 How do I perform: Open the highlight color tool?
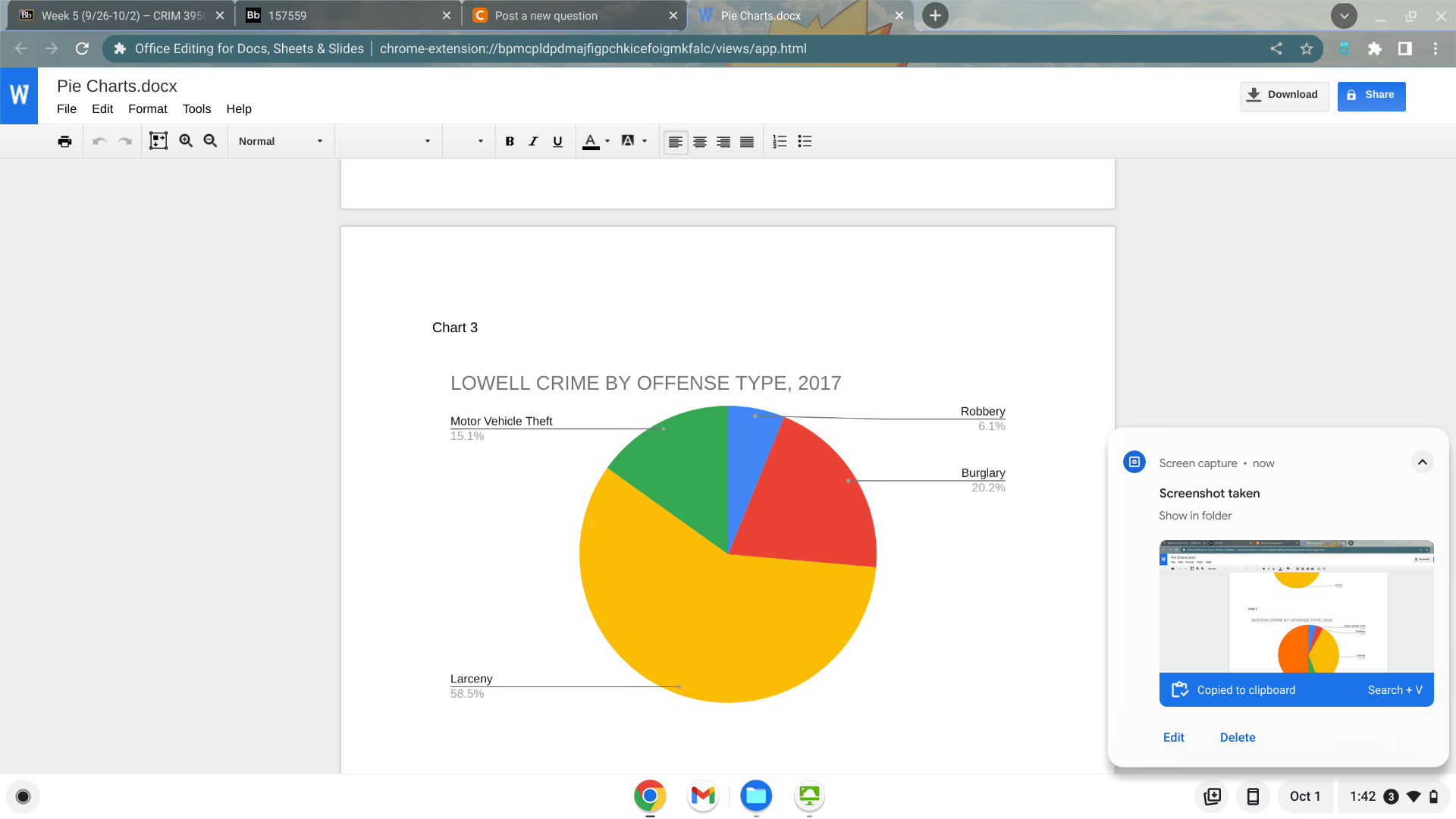pos(629,141)
